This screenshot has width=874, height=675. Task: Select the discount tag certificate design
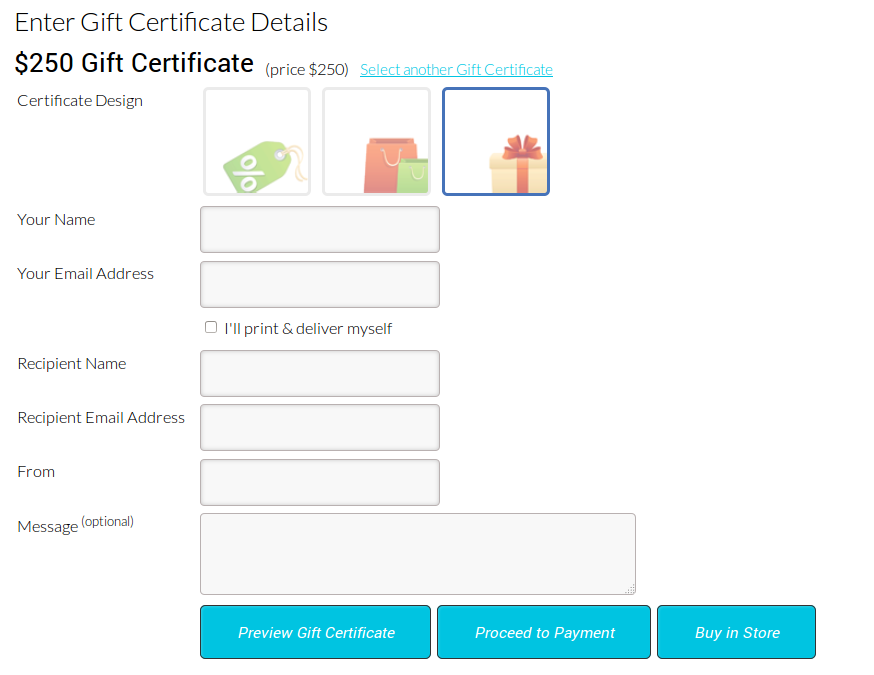(257, 142)
